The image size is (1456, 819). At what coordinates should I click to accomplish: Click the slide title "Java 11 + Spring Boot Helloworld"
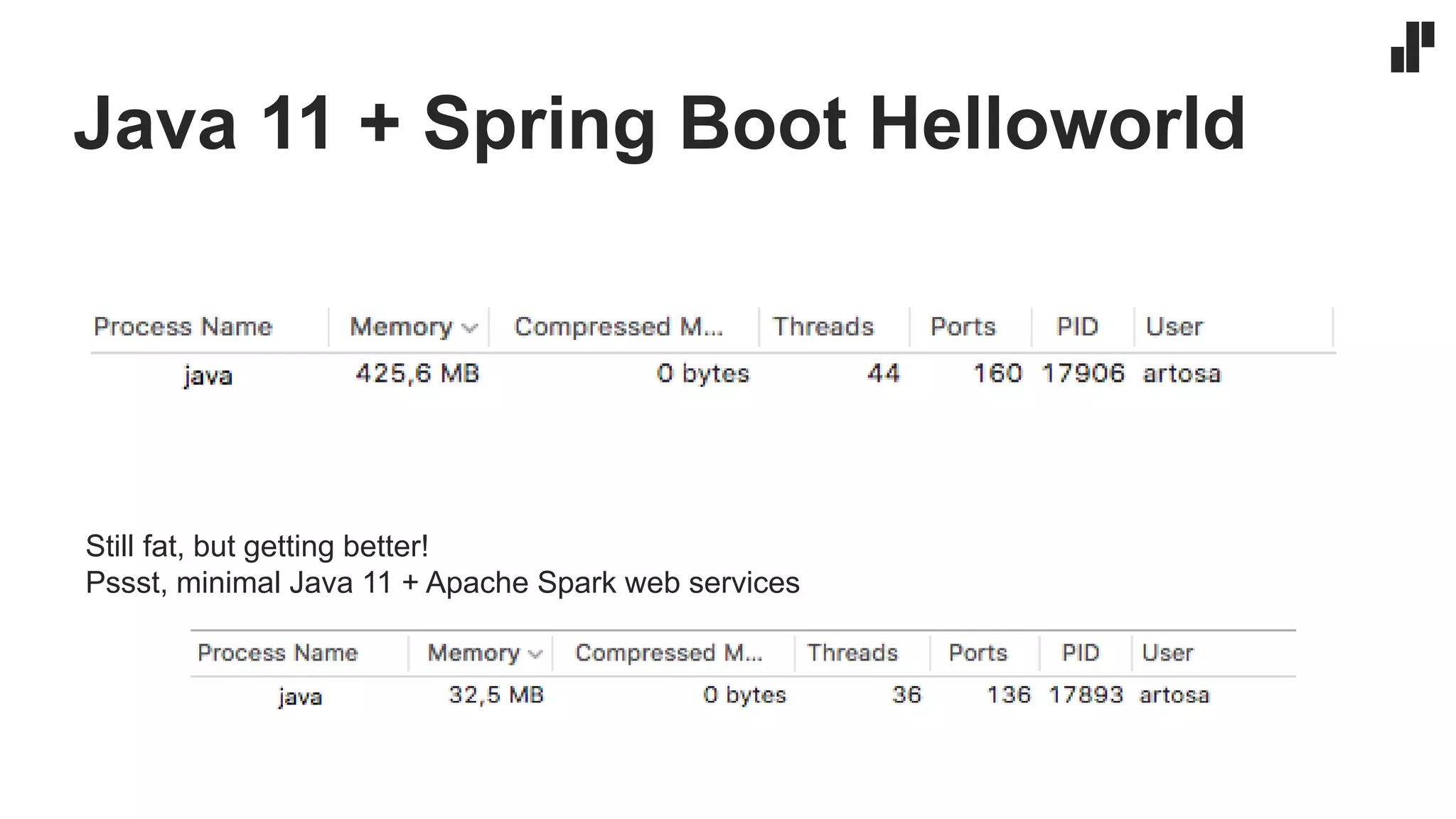(x=659, y=124)
